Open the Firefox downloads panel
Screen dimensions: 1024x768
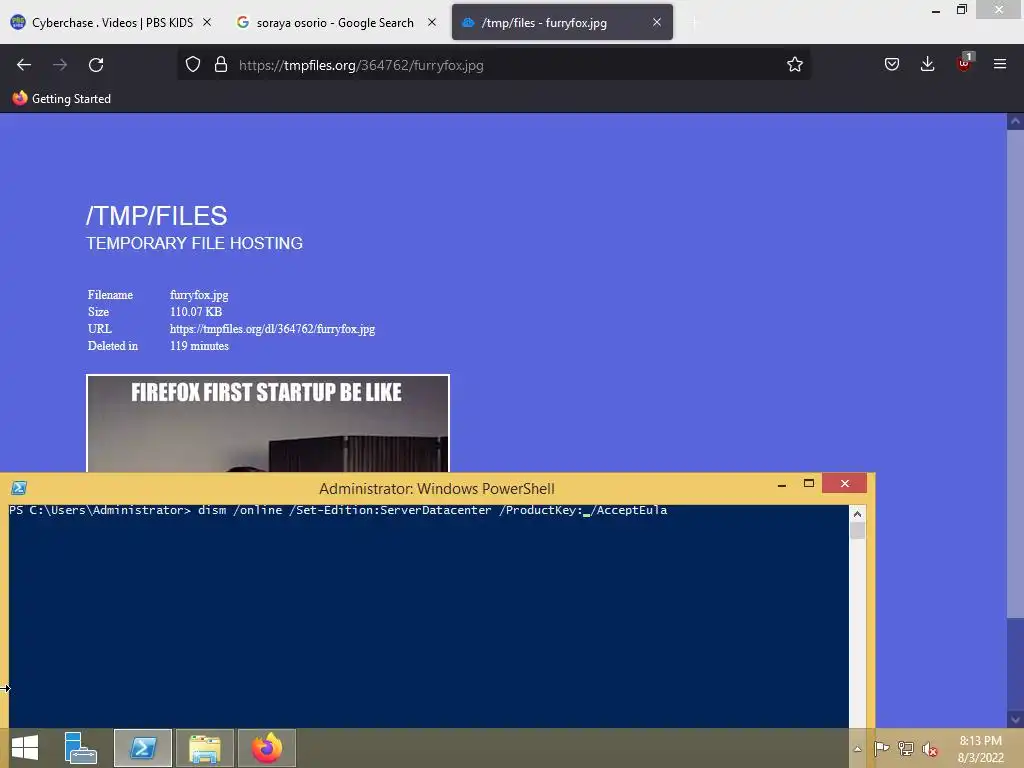(x=927, y=63)
